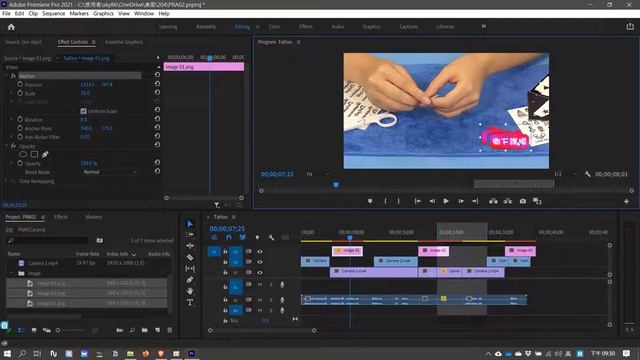Toggle the Motion effect fx switch

tap(13, 76)
